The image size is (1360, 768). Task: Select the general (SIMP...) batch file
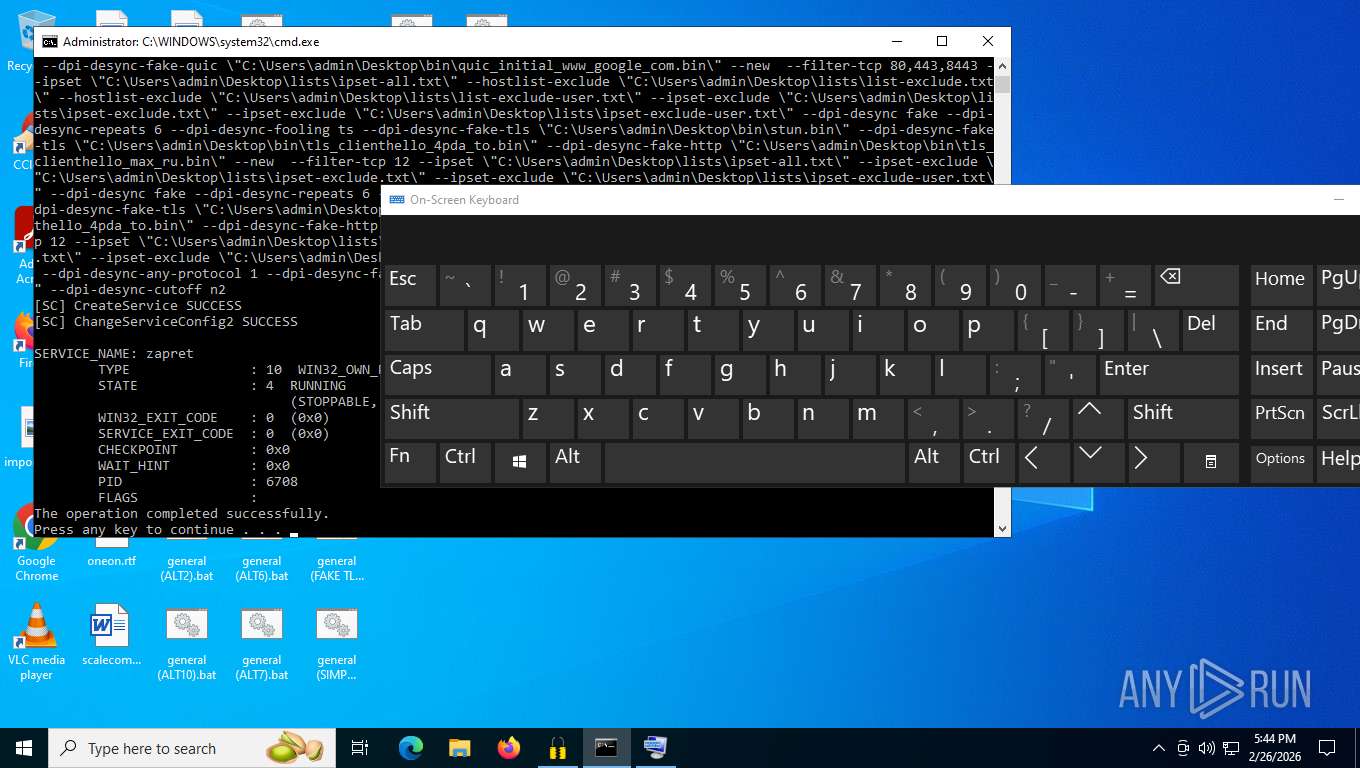pos(337,642)
